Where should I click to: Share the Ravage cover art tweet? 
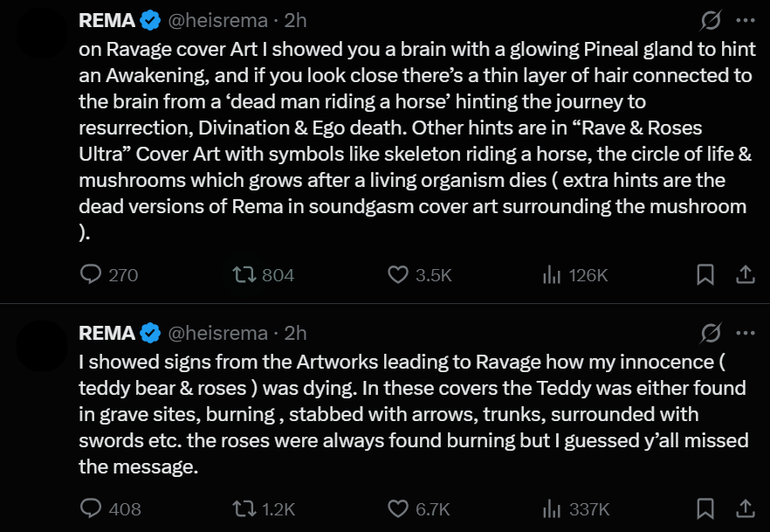744,275
